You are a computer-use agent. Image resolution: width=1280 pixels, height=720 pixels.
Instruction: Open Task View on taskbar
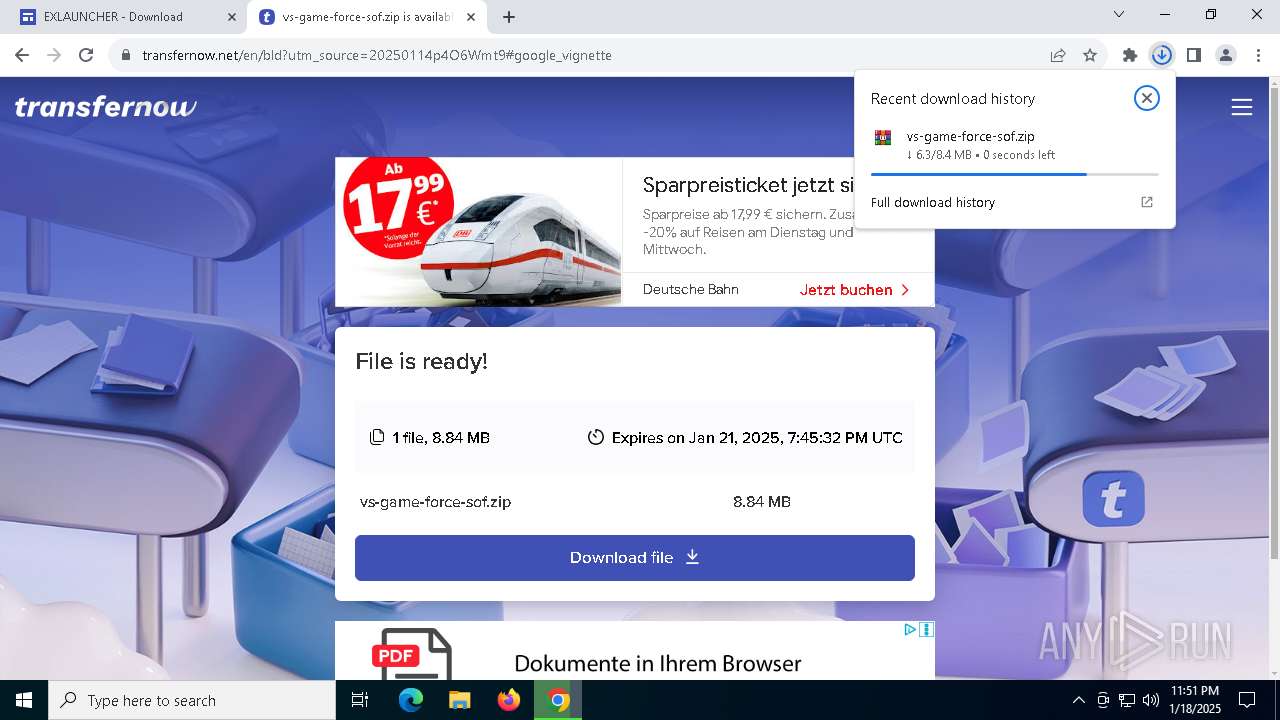[360, 700]
